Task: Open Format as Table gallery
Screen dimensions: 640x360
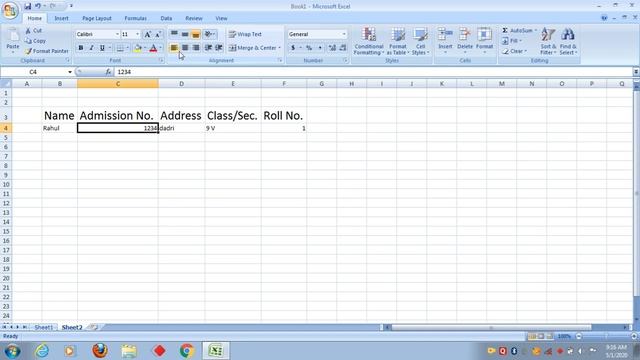Action: tap(398, 41)
